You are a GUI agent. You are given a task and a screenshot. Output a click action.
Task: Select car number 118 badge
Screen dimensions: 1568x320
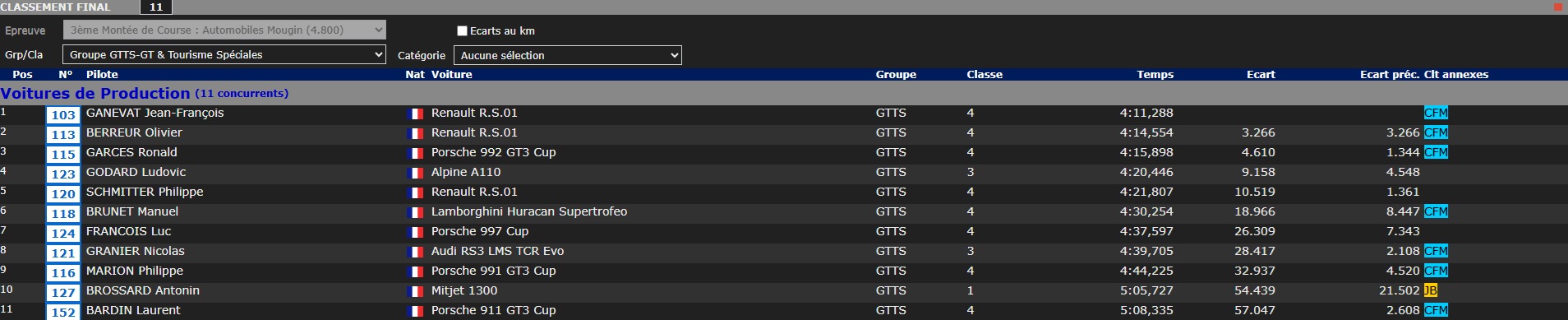63,214
